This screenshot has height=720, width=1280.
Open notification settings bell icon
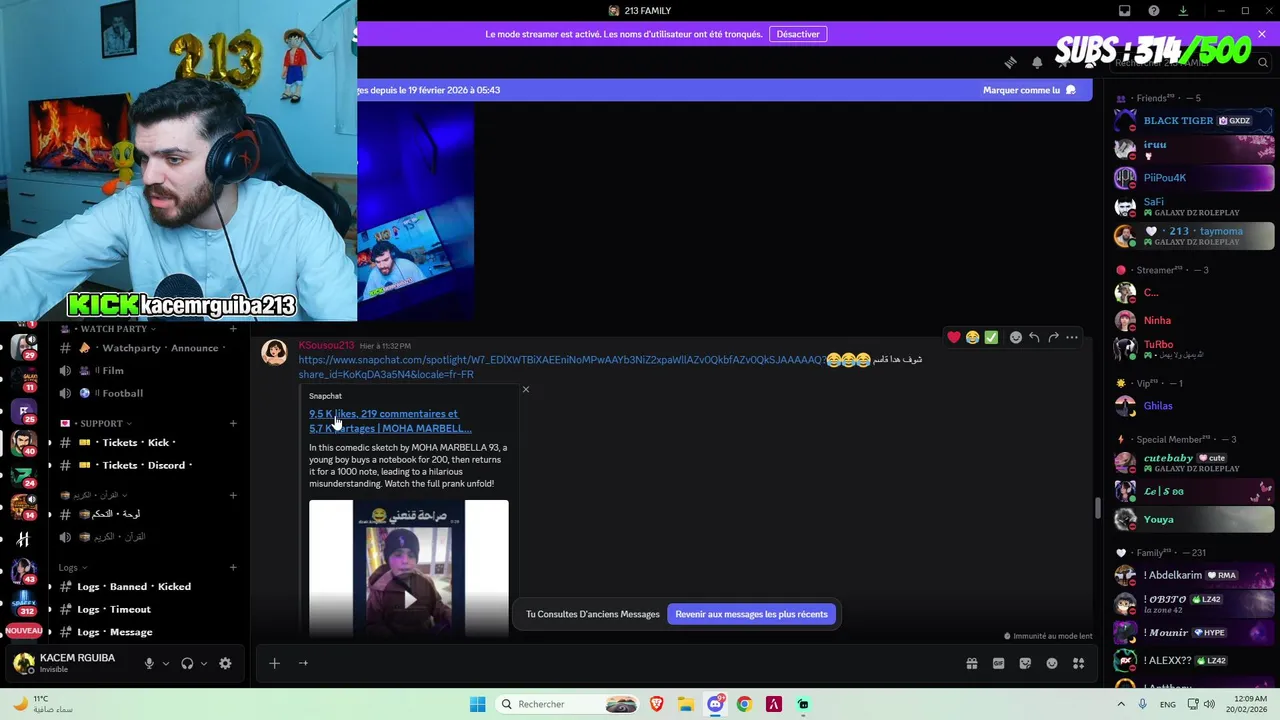click(1037, 62)
